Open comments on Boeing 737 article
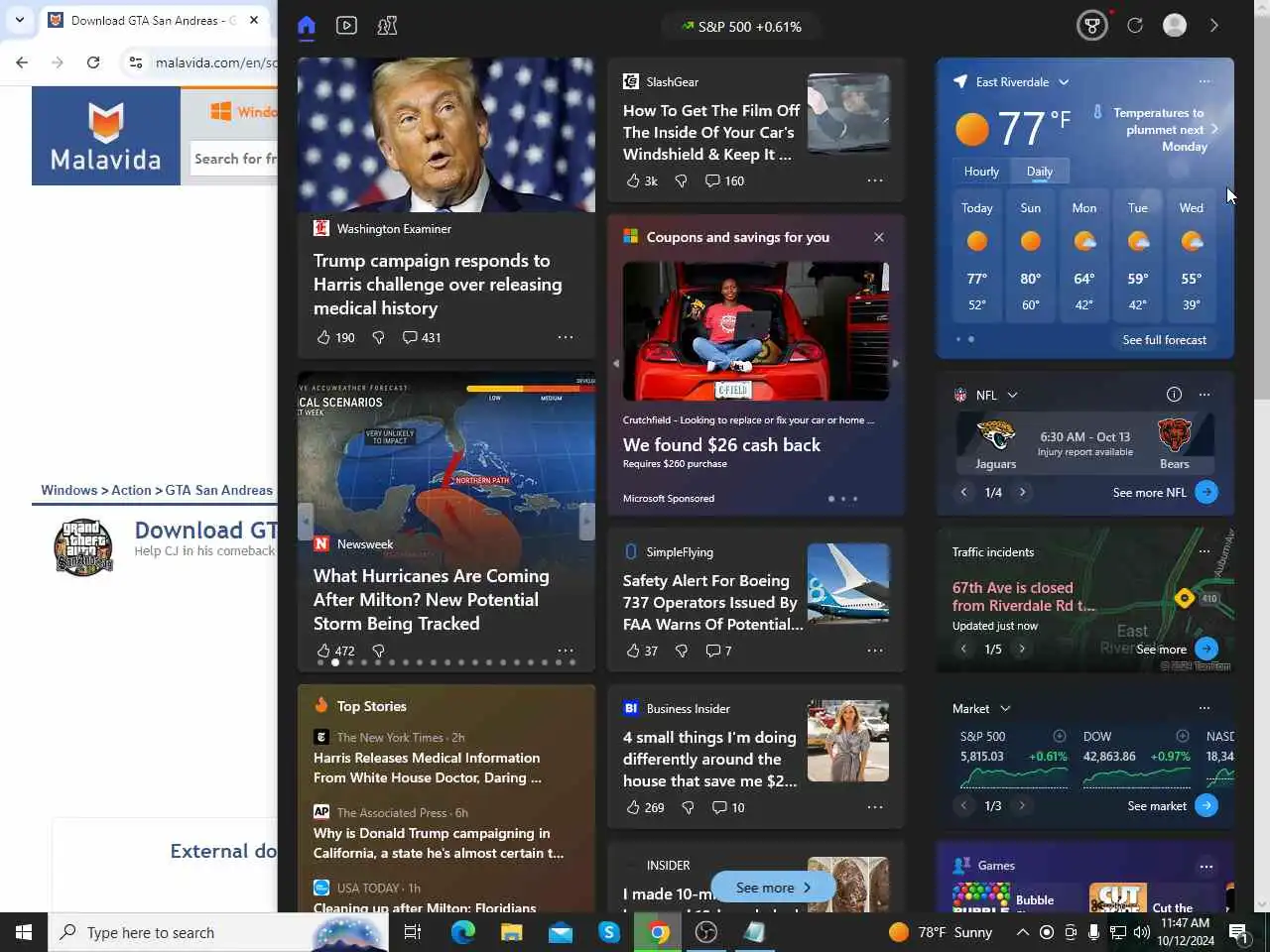The width and height of the screenshot is (1270, 952). click(718, 651)
